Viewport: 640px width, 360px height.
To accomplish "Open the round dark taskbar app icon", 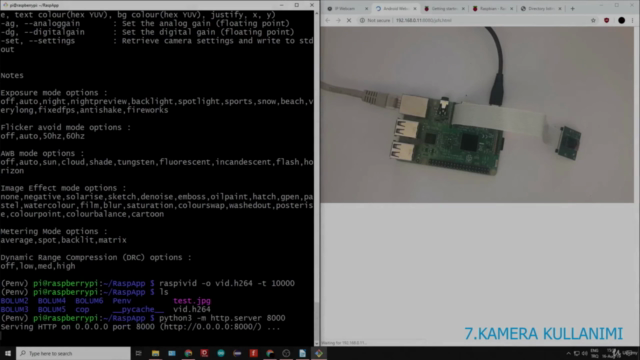I will (x=286, y=353).
